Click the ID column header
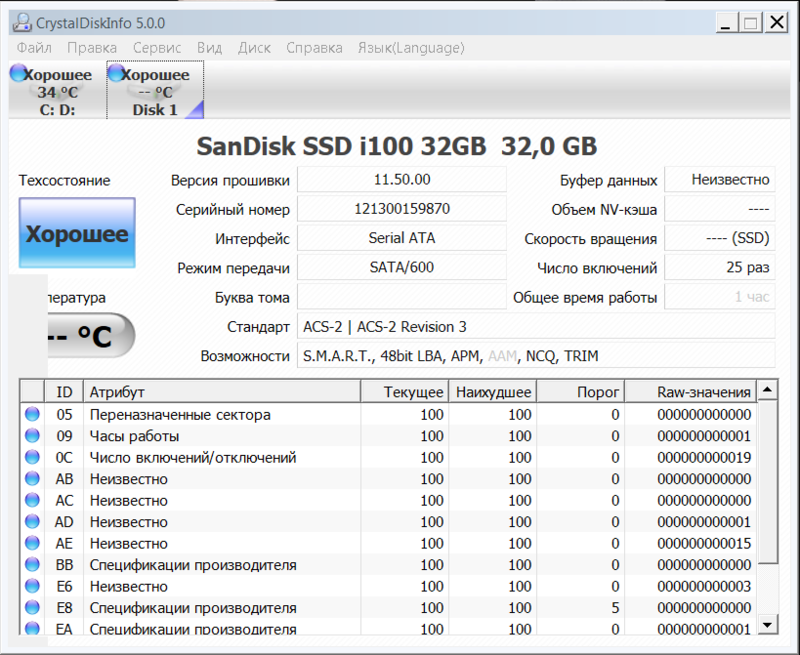Image resolution: width=800 pixels, height=655 pixels. coord(64,392)
